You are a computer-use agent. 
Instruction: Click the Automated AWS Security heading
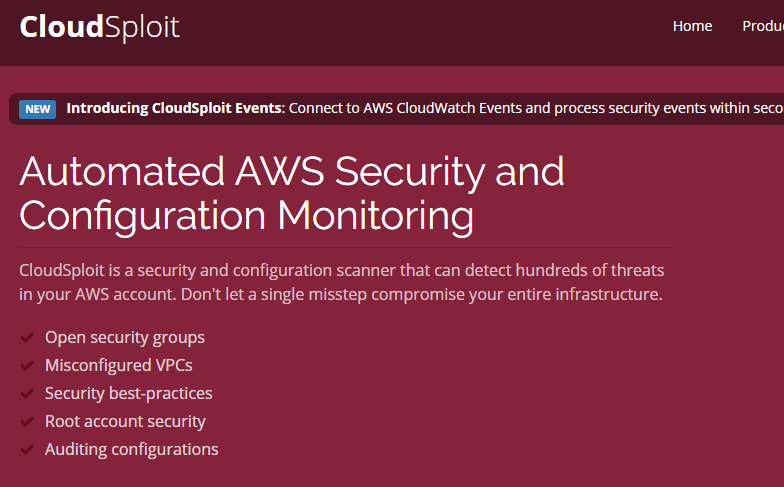(x=292, y=193)
